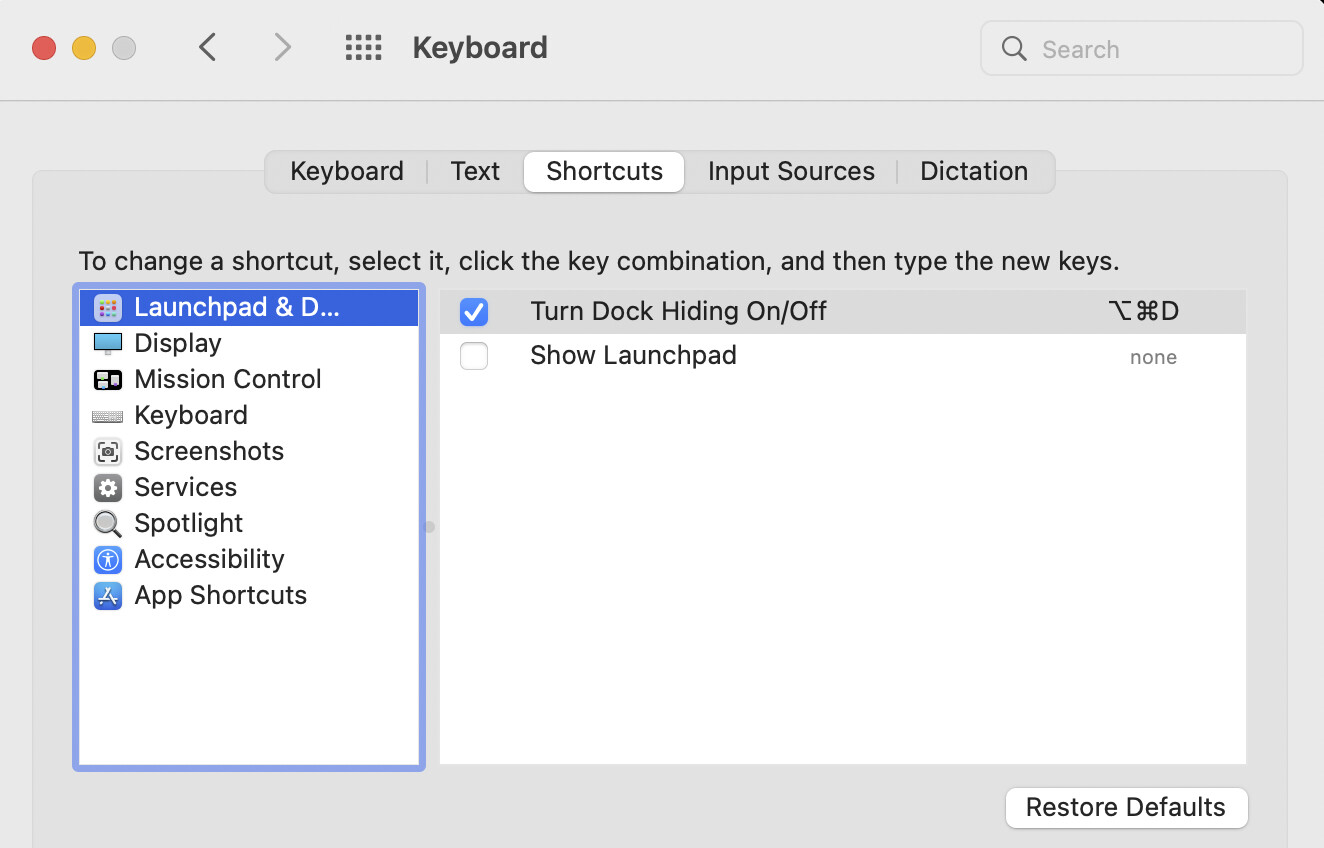Choose the Accessibility icon in the sidebar

(108, 560)
